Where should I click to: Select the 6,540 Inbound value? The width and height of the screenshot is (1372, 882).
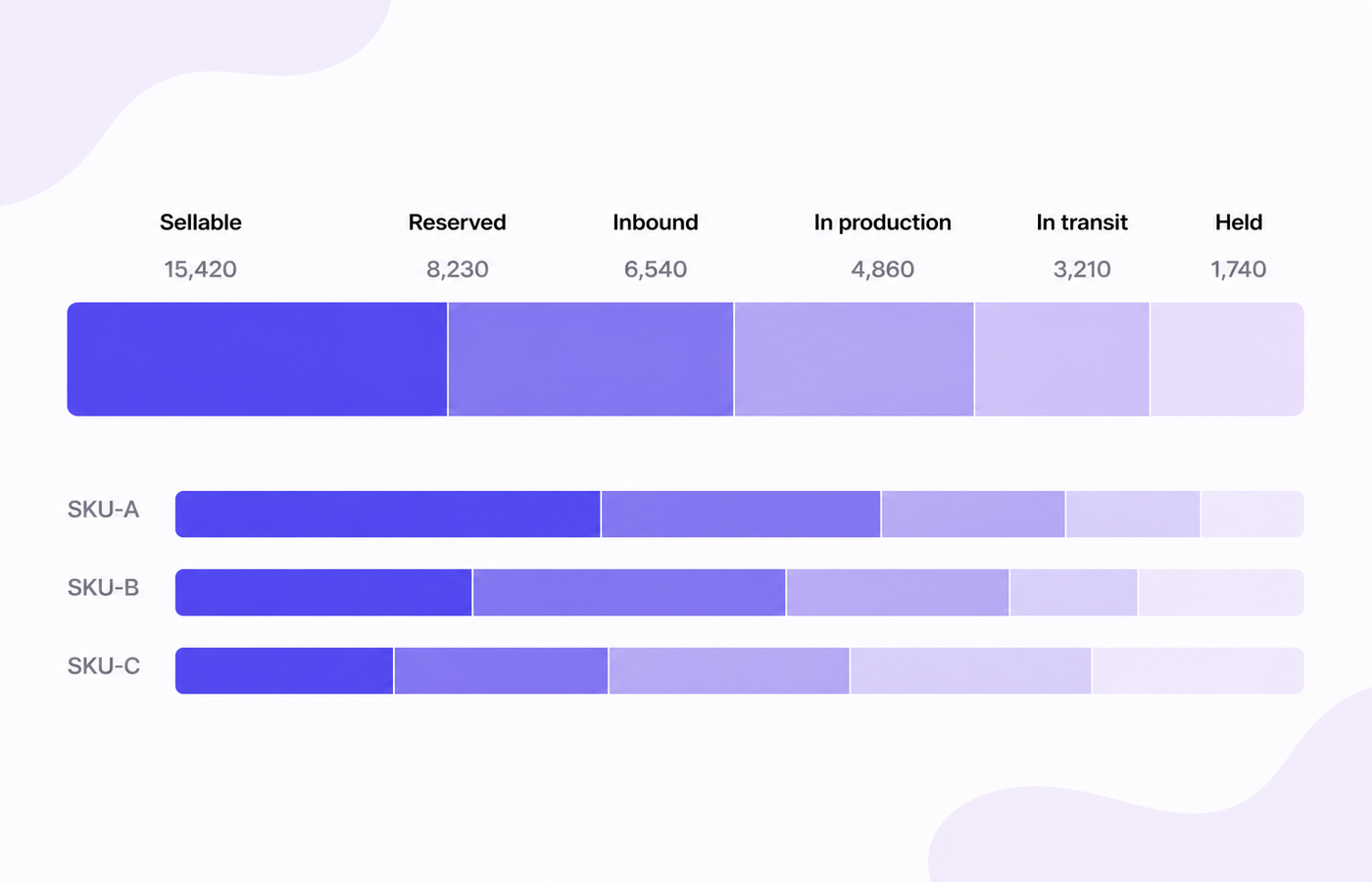pos(656,269)
